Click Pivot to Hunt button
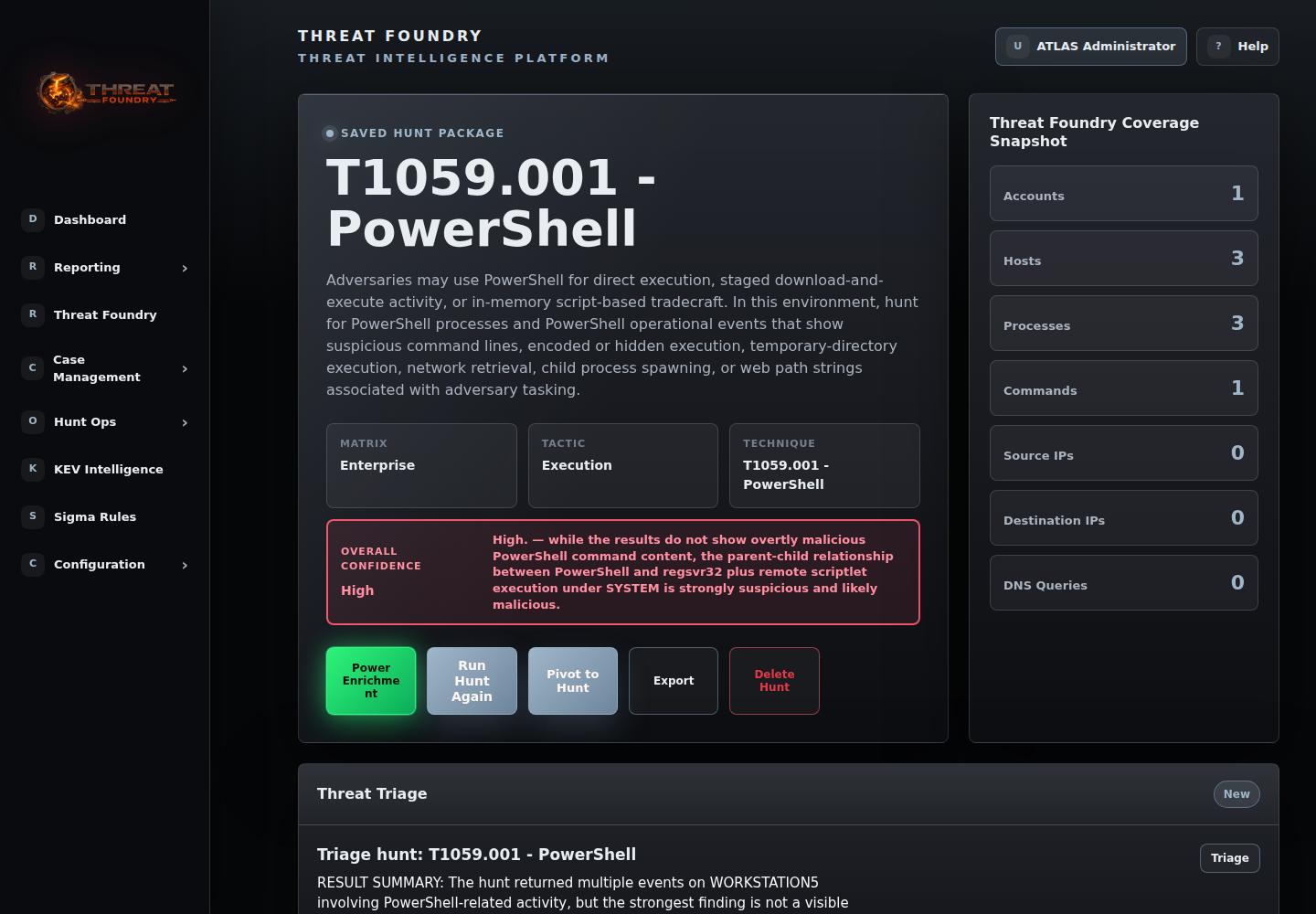The image size is (1316, 914). point(573,681)
